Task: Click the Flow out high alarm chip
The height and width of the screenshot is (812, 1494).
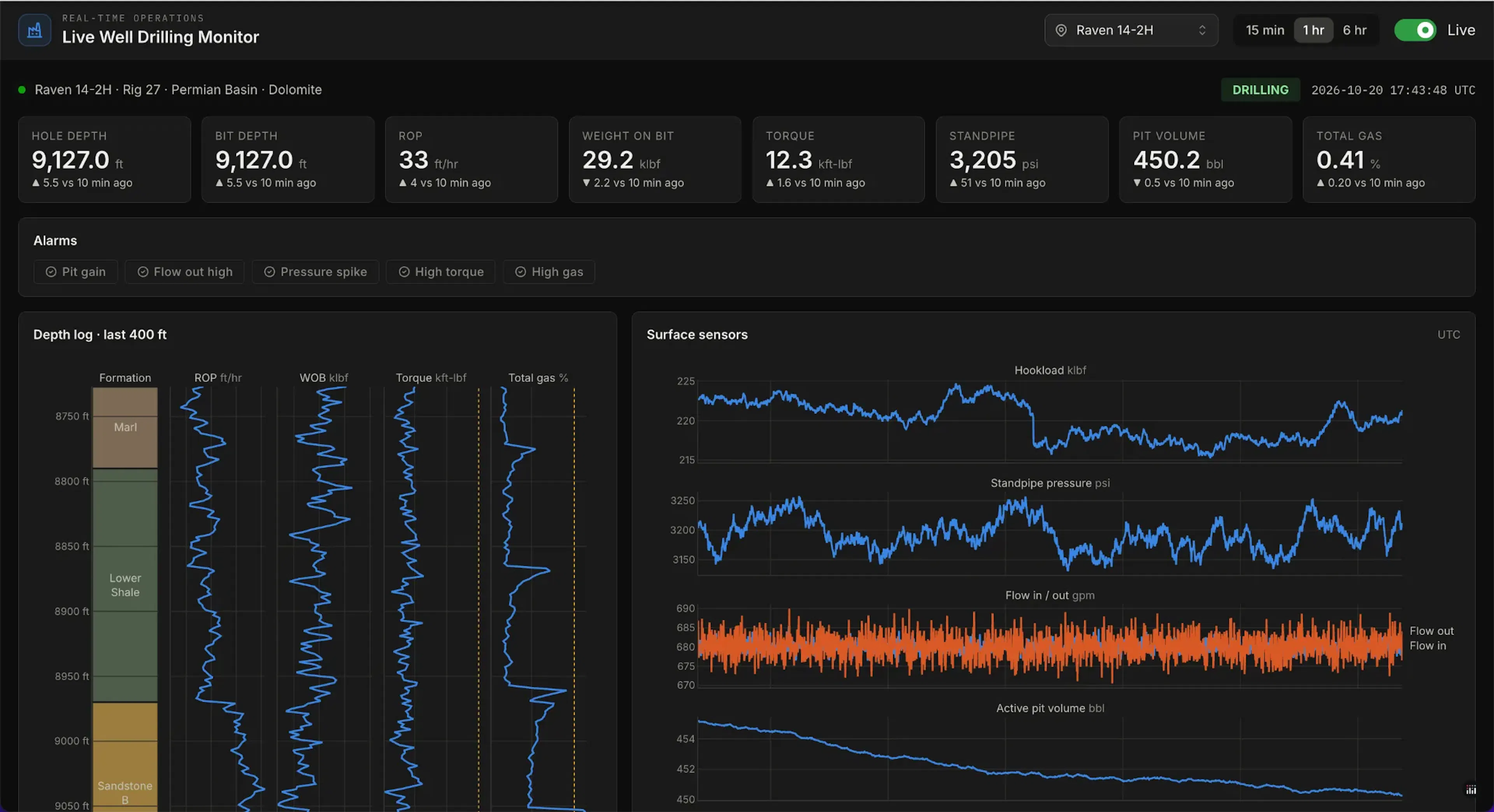Action: 184,272
